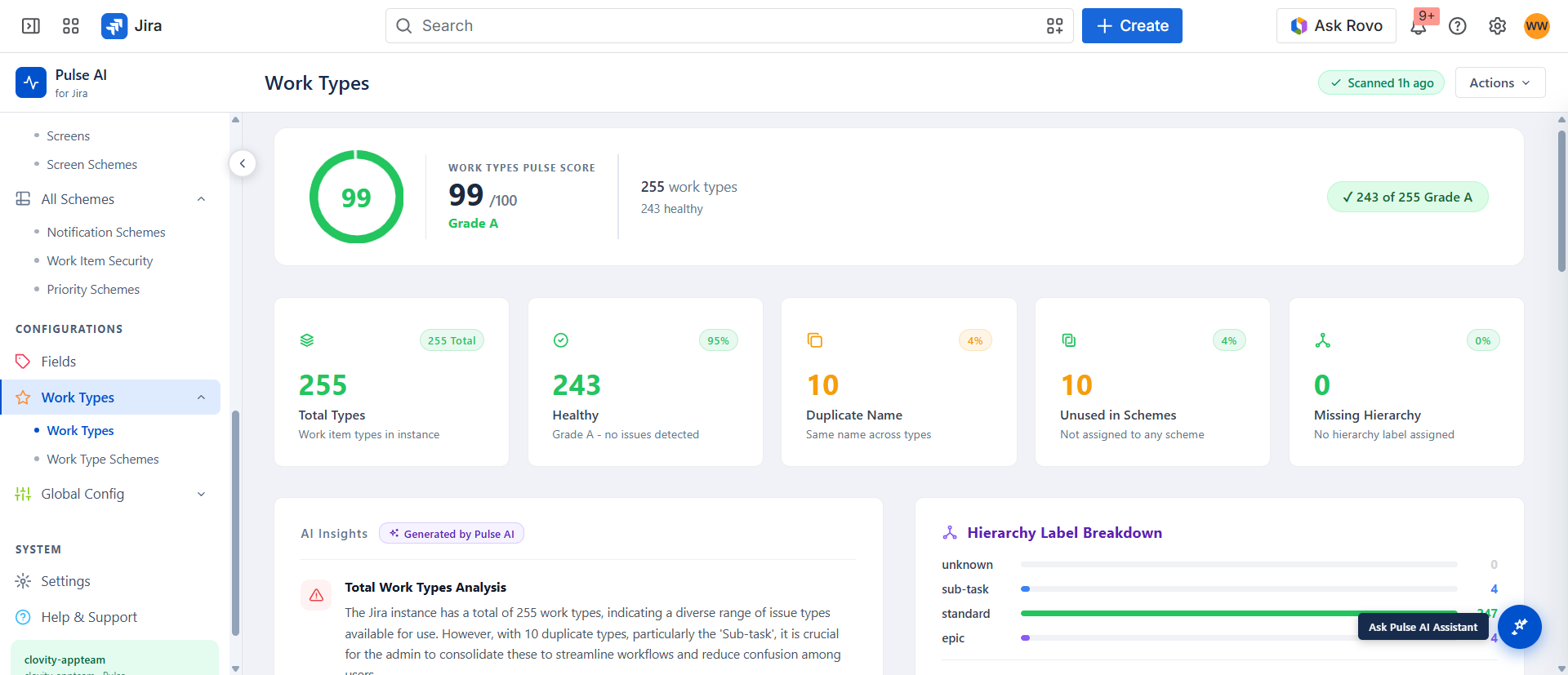
Task: Click the Grade A score label
Action: click(x=473, y=224)
